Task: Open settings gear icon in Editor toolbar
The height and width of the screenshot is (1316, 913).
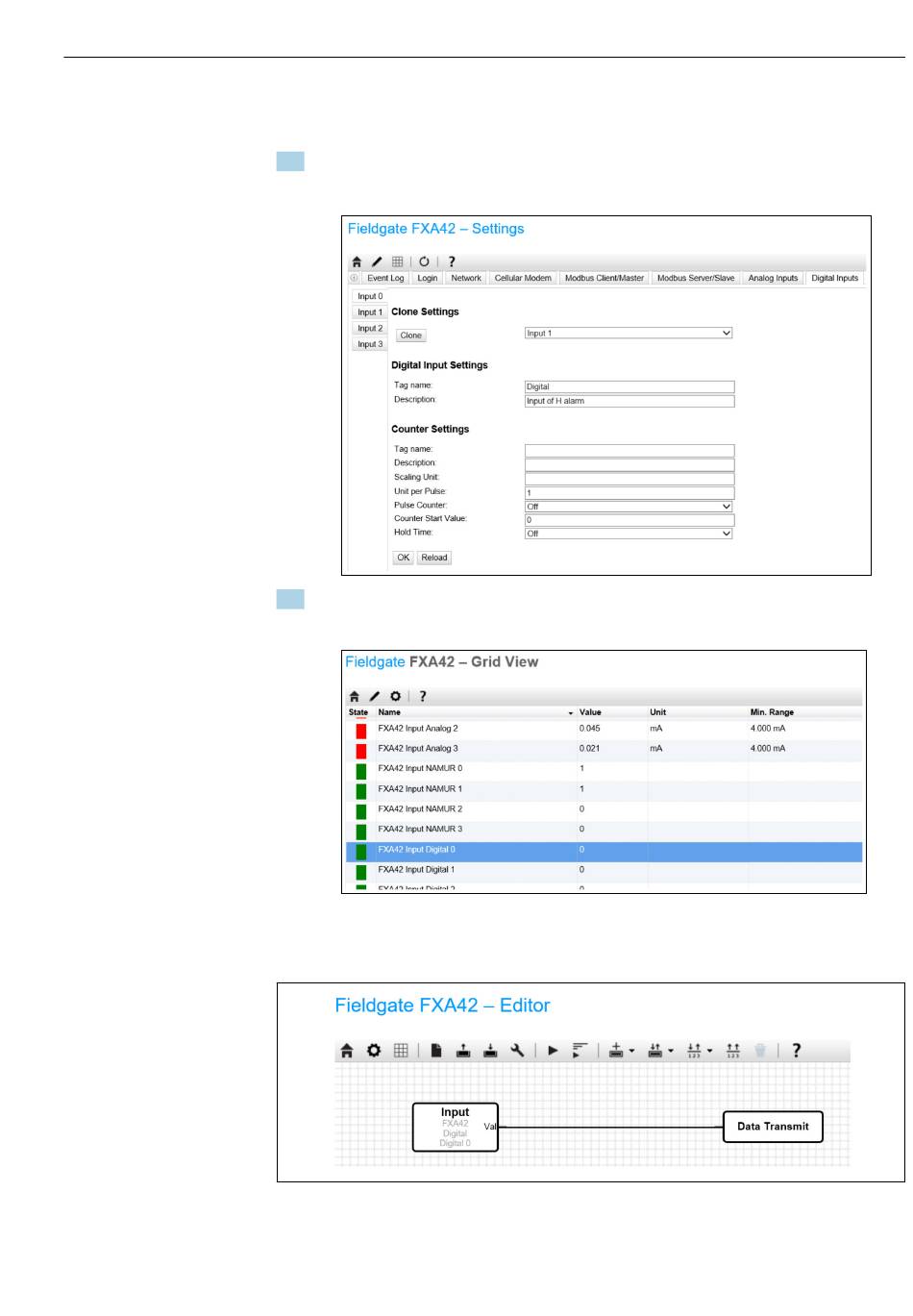Action: [x=374, y=1051]
